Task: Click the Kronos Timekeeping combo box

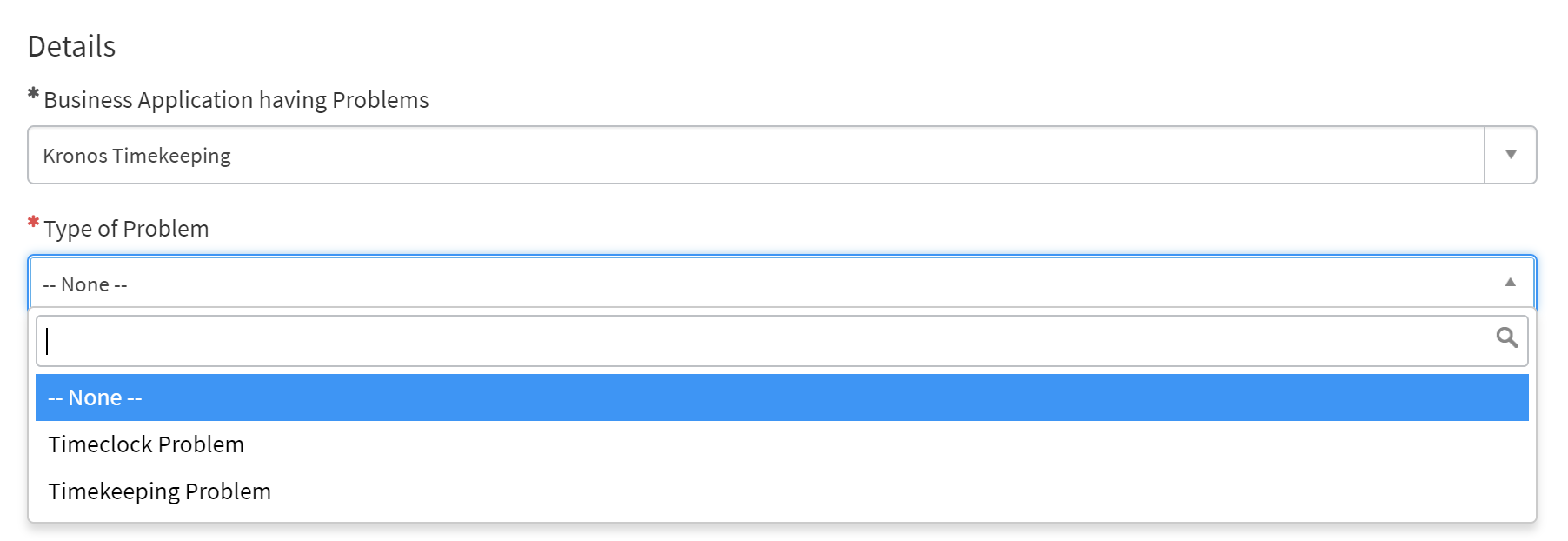Action: click(x=754, y=155)
